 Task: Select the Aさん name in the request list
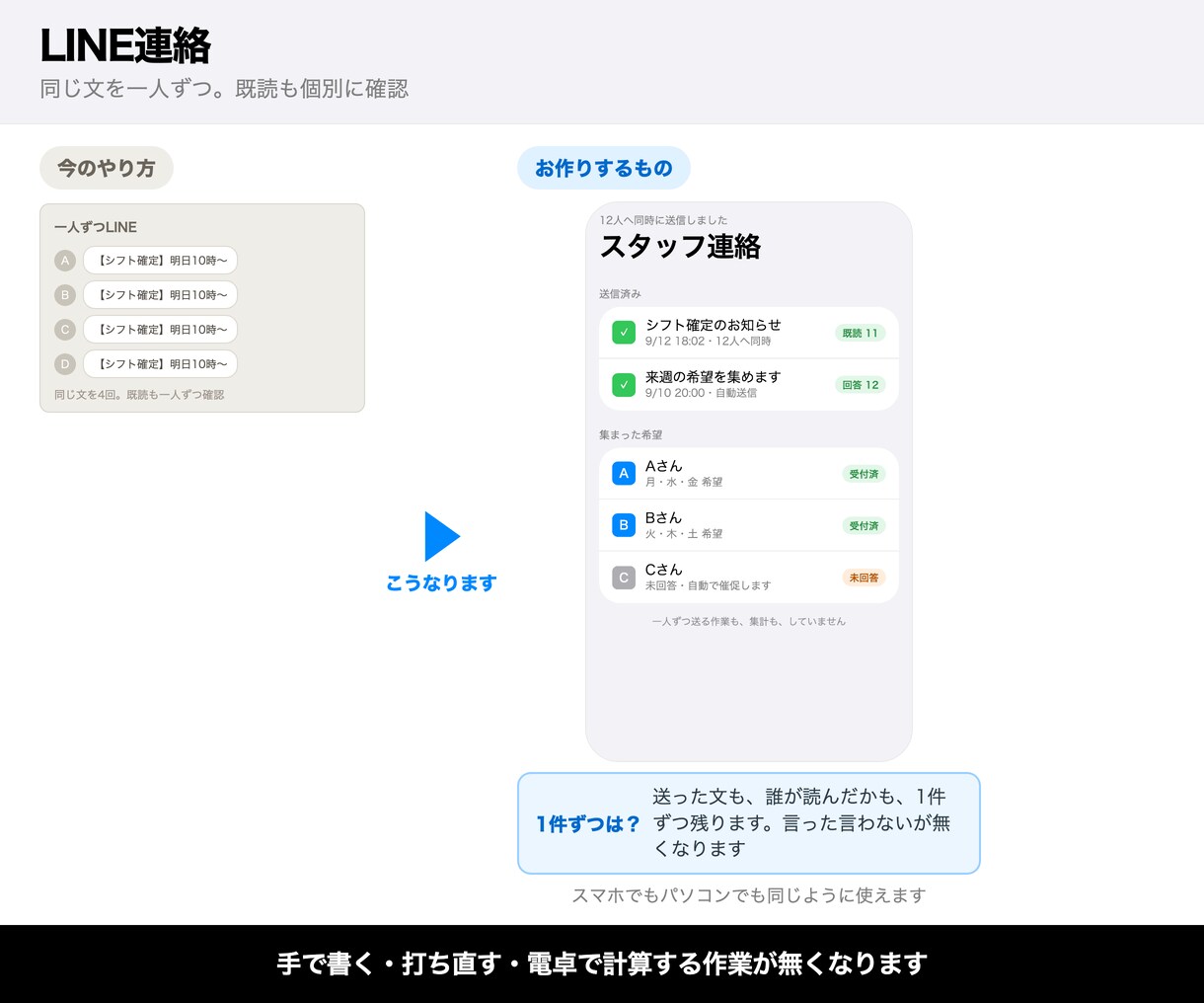click(664, 466)
